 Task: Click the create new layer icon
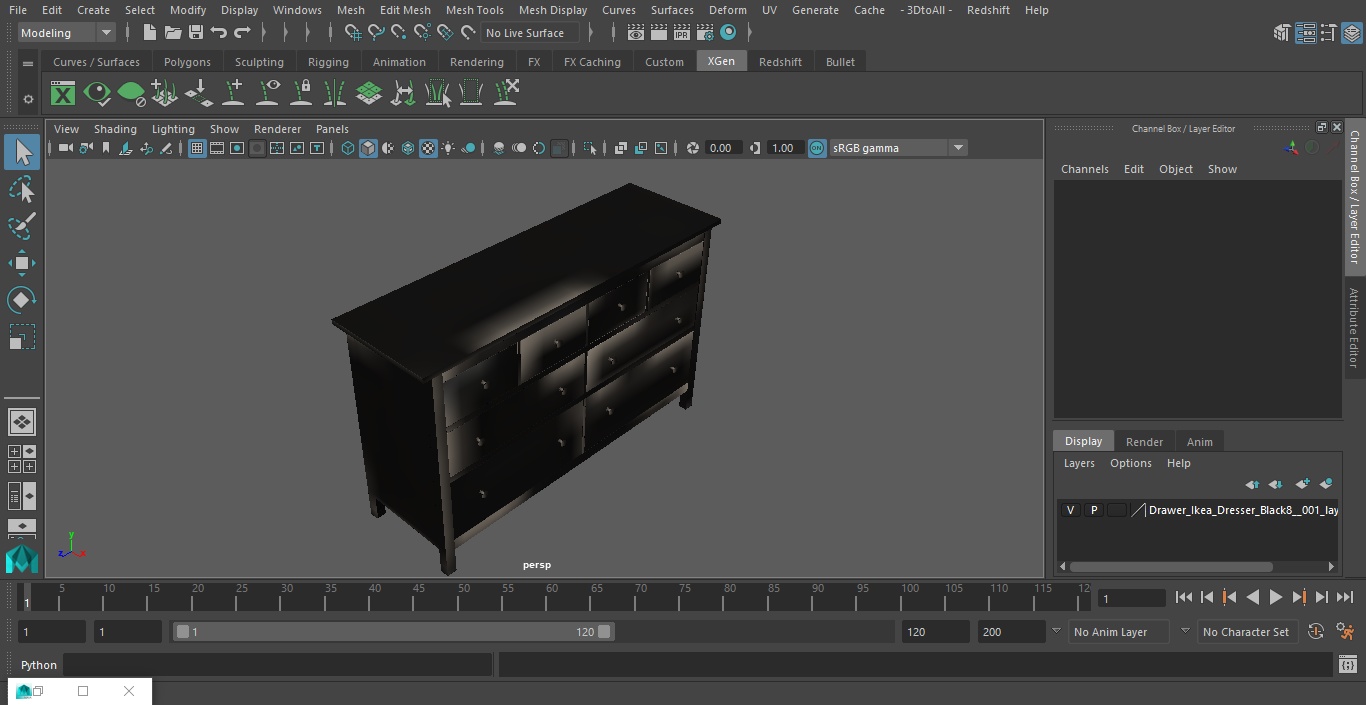point(1302,484)
